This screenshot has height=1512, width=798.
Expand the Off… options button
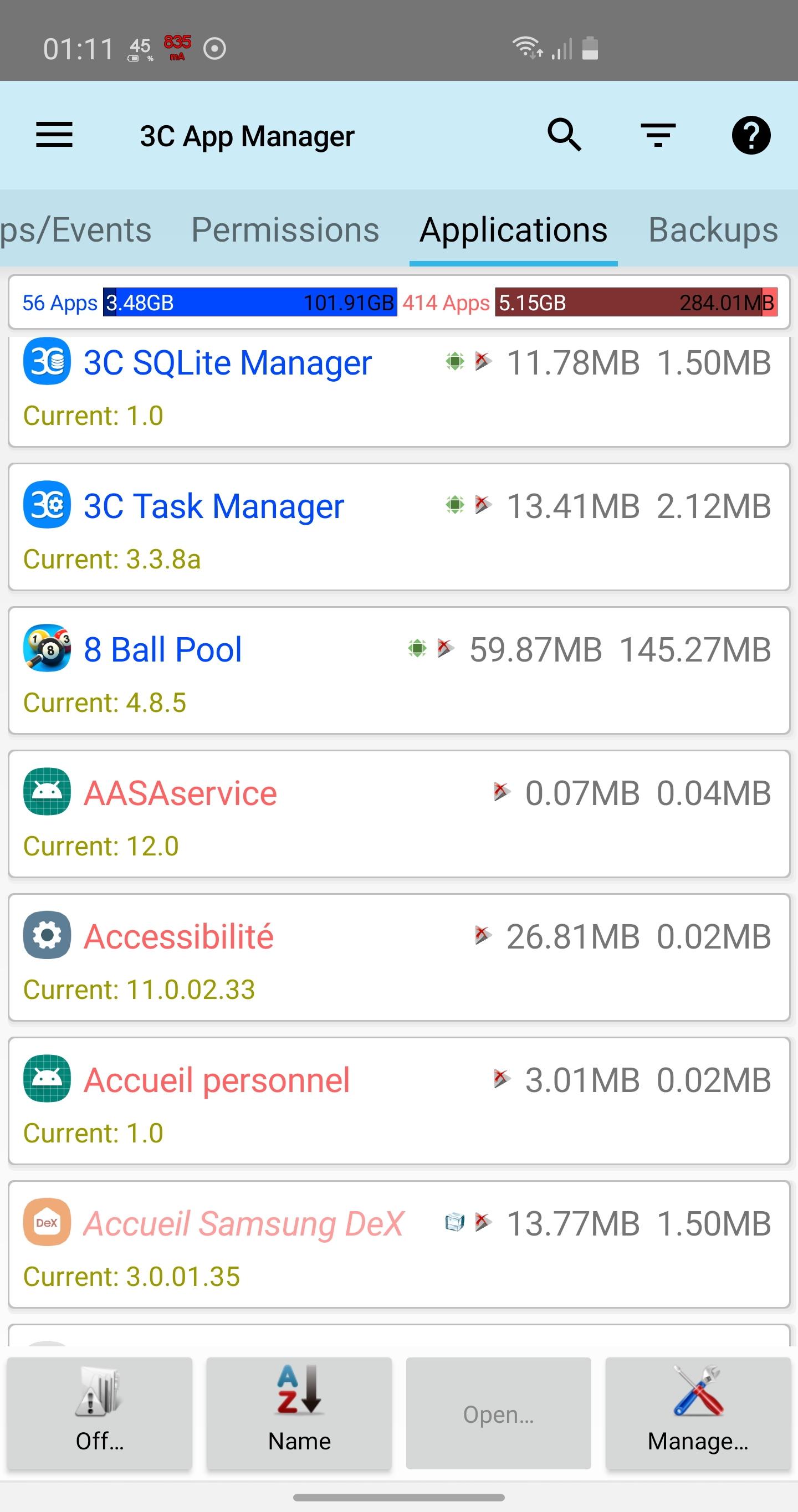pyautogui.click(x=100, y=1413)
